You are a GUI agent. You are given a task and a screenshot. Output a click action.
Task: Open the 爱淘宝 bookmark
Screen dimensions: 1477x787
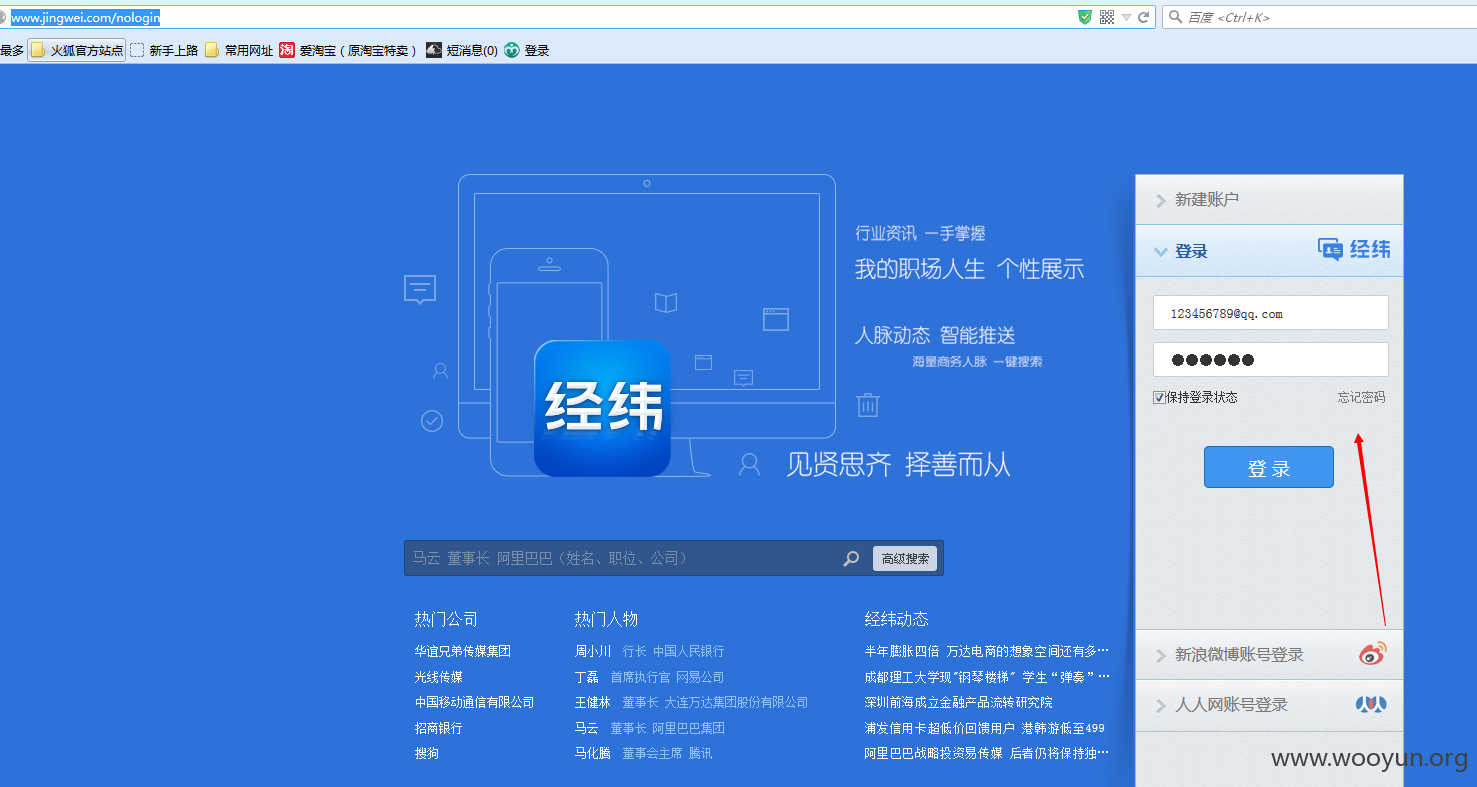pos(348,50)
